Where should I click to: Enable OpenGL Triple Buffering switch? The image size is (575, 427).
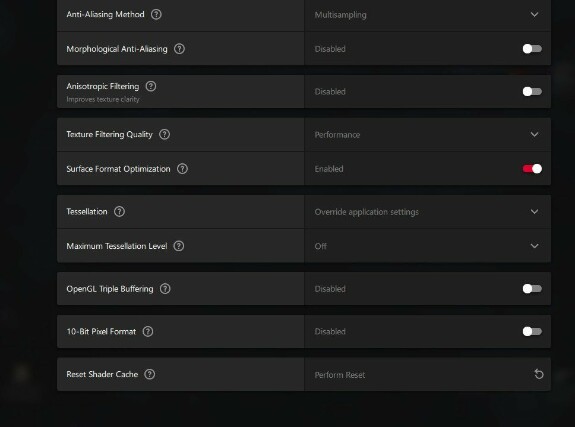[x=532, y=289]
